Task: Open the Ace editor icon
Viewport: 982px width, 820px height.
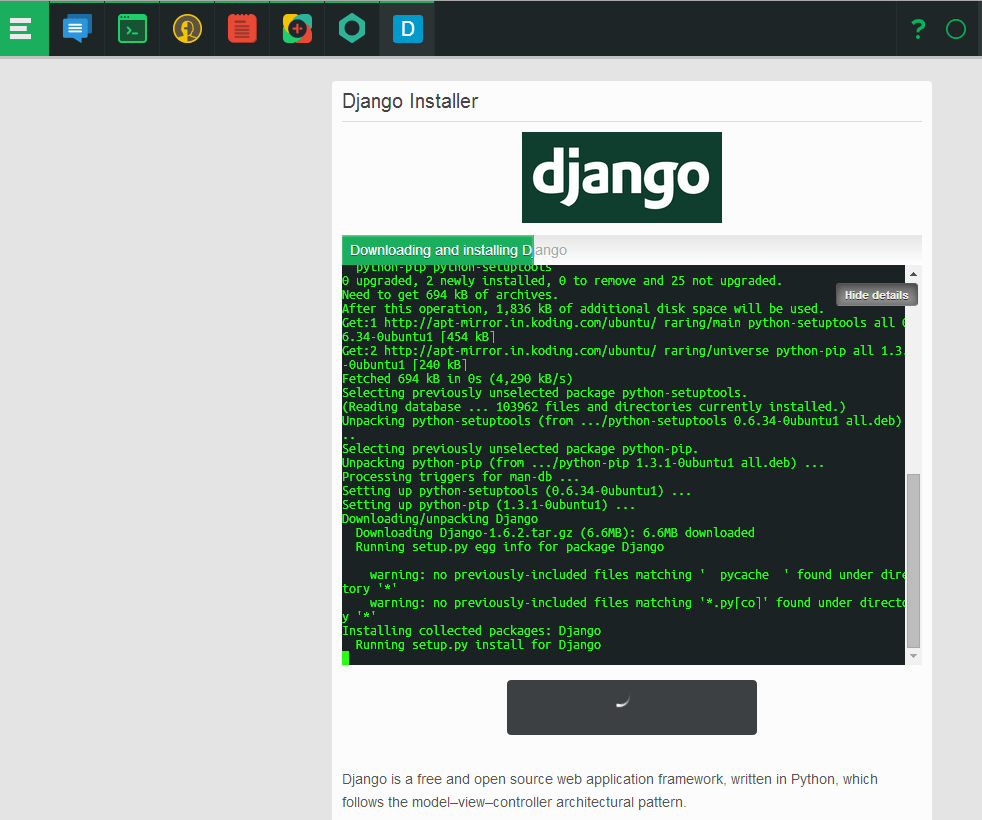Action: 241,28
